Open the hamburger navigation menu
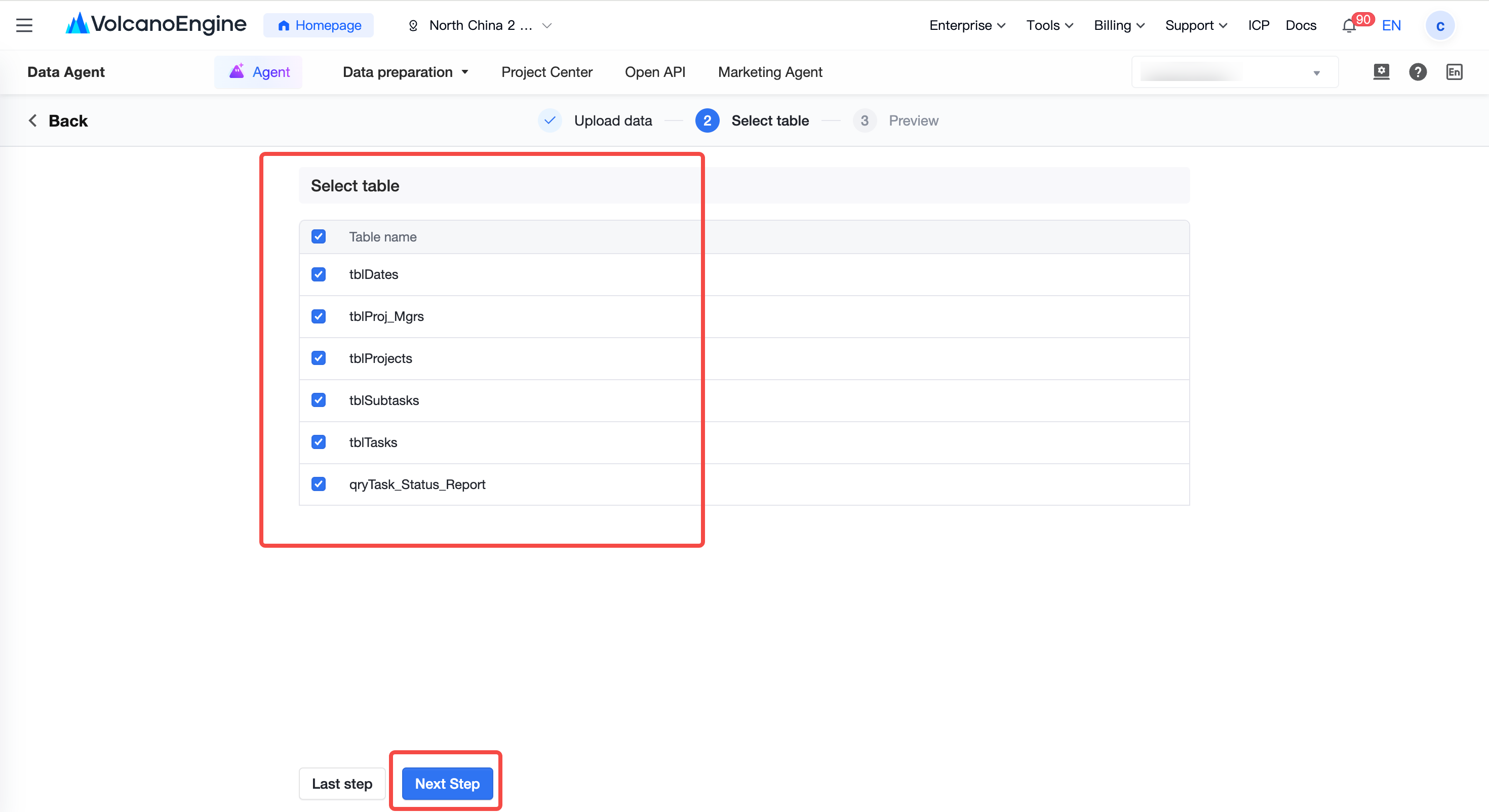This screenshot has height=812, width=1489. pos(24,25)
